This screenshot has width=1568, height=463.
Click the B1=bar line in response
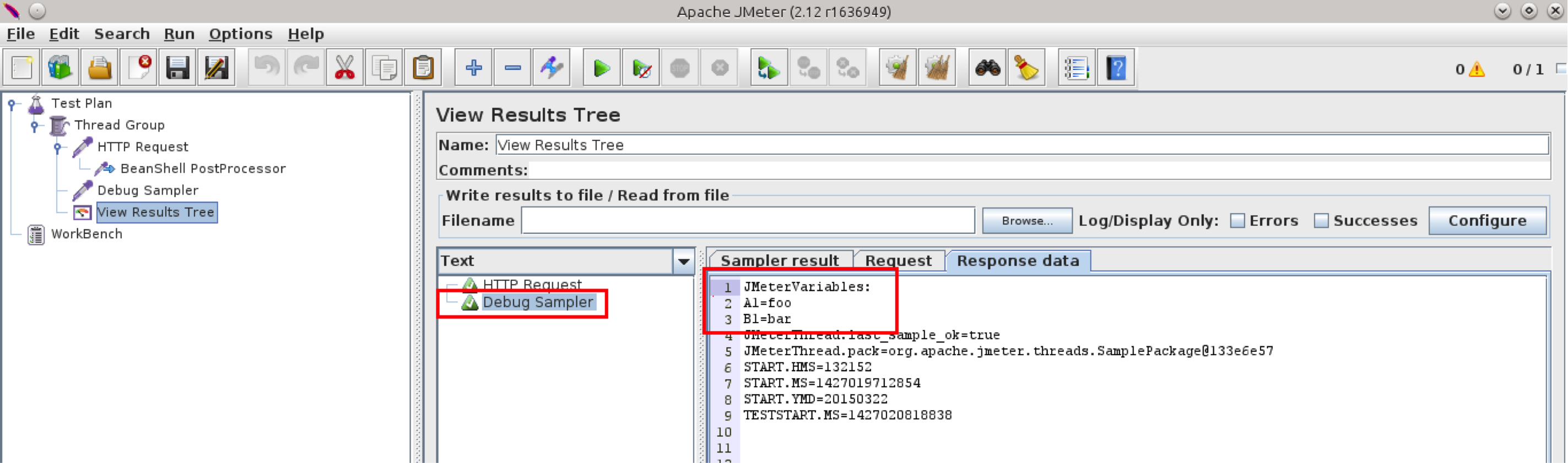pos(767,319)
